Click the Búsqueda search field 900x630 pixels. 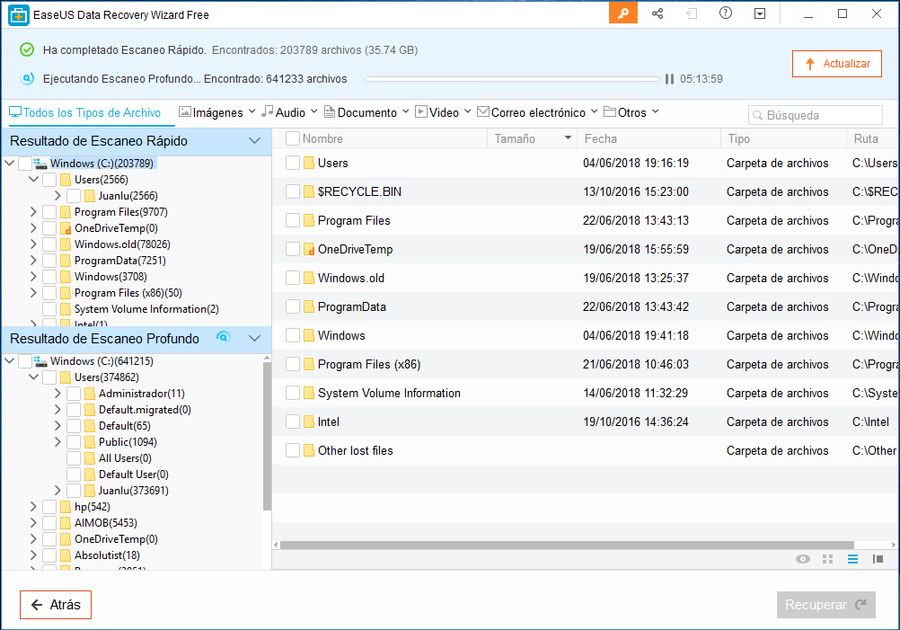coord(816,115)
